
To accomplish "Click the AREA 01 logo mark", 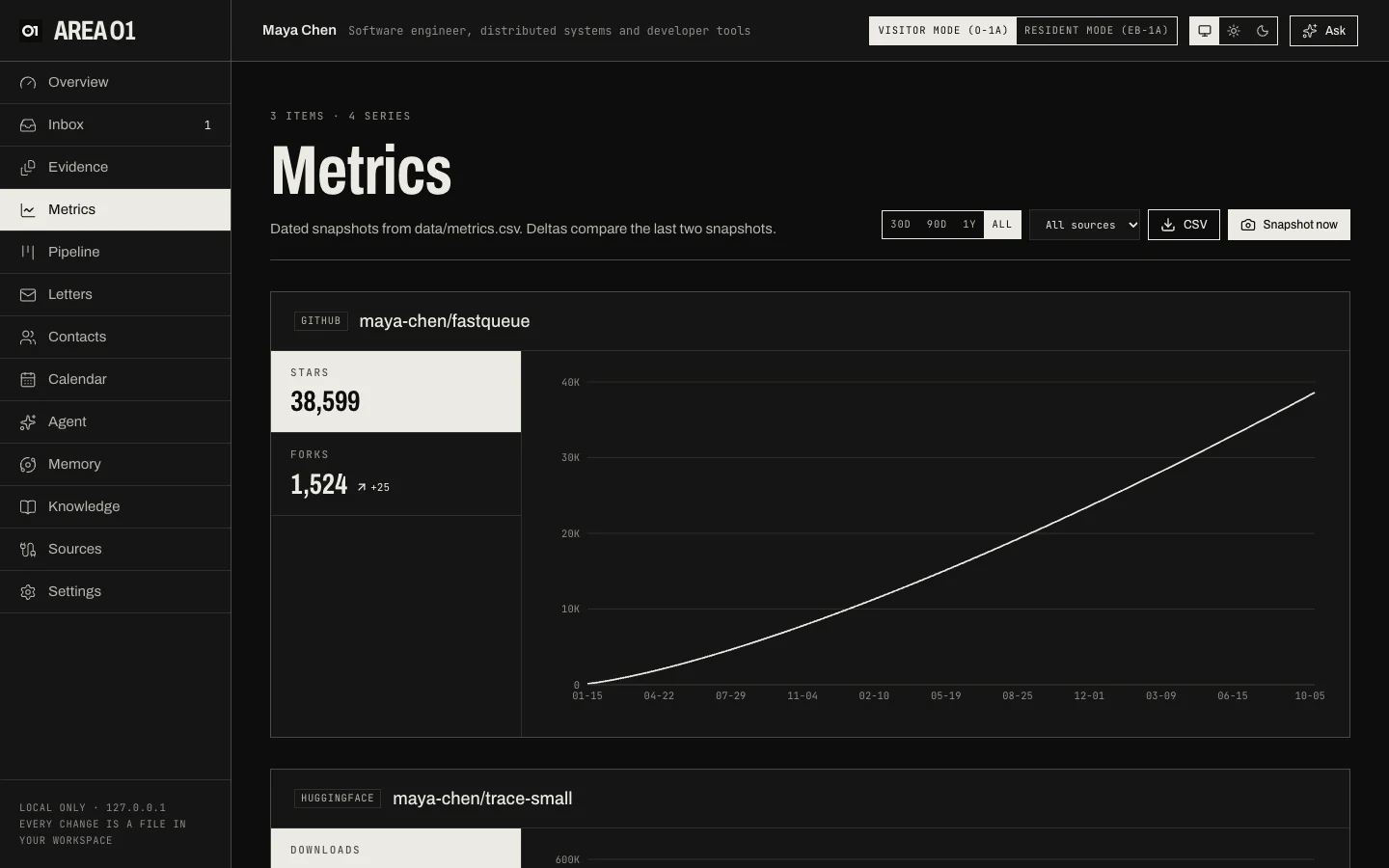I will pos(30,31).
